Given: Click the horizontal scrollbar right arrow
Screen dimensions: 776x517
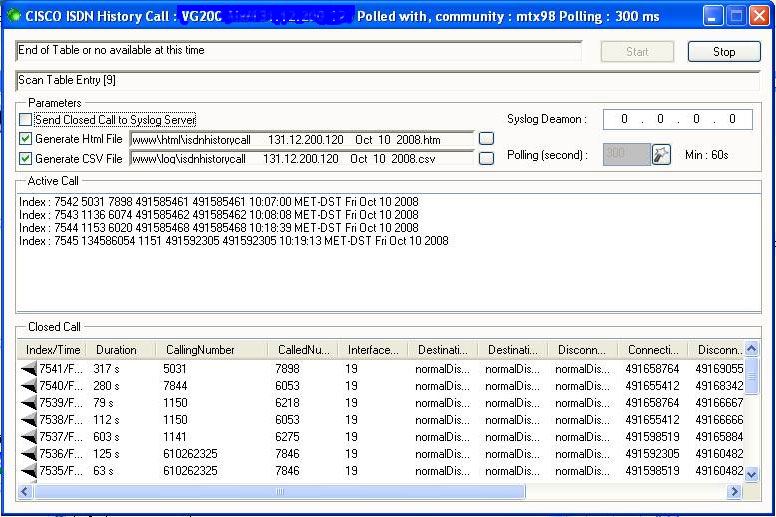Looking at the screenshot, I should (734, 491).
